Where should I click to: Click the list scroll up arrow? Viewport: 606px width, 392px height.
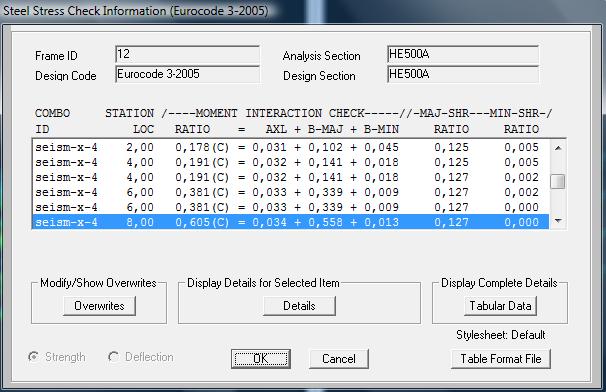tap(558, 148)
